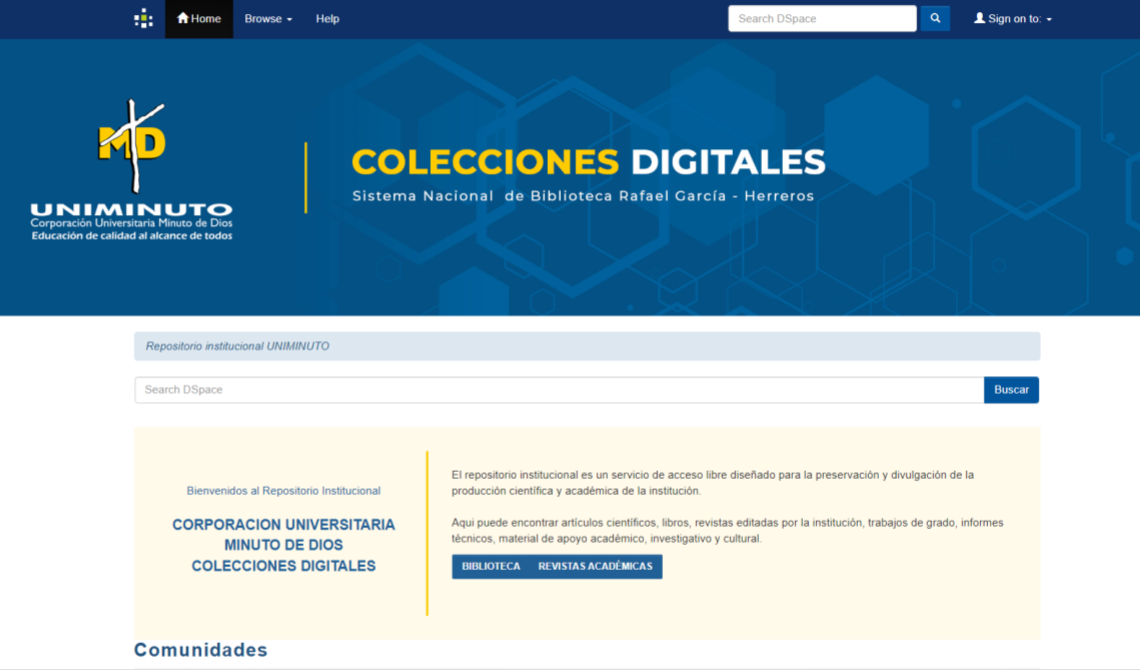
Task: Open the Browse dropdown menu
Action: click(268, 19)
